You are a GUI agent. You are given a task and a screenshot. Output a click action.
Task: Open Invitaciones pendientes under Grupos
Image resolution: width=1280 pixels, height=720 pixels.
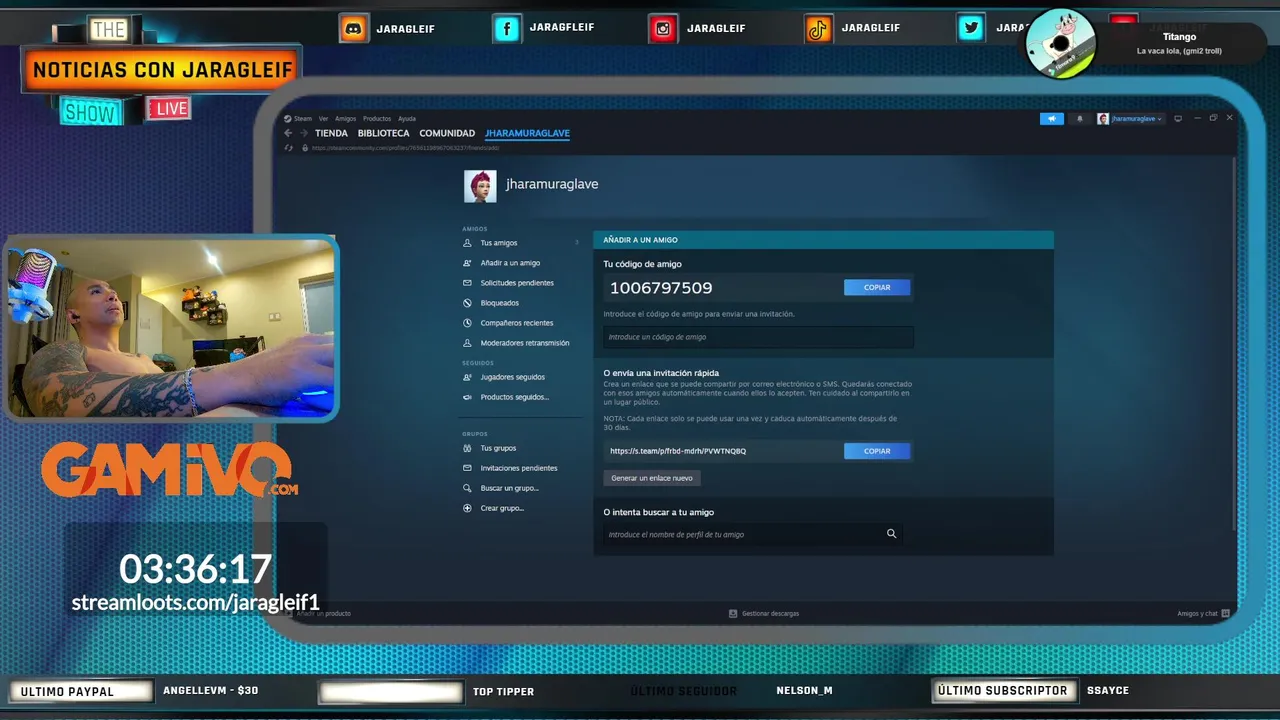coord(519,468)
